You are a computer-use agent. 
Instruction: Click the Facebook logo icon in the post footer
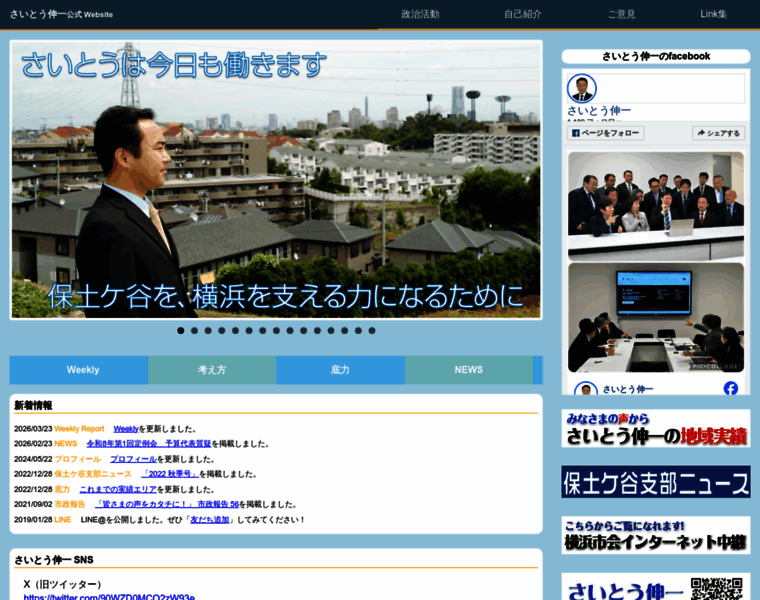(x=730, y=389)
